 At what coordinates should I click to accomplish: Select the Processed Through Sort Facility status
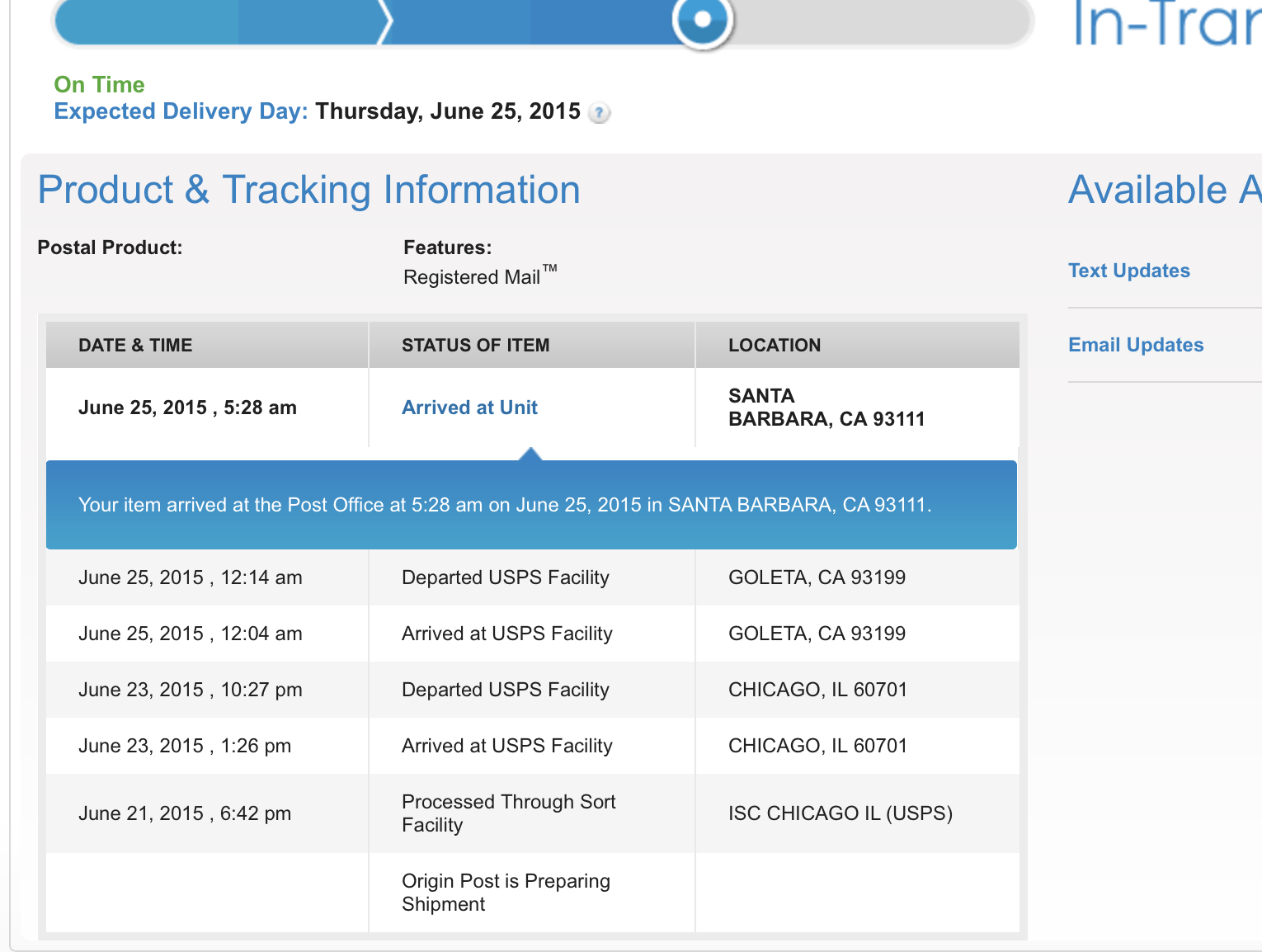[x=508, y=813]
